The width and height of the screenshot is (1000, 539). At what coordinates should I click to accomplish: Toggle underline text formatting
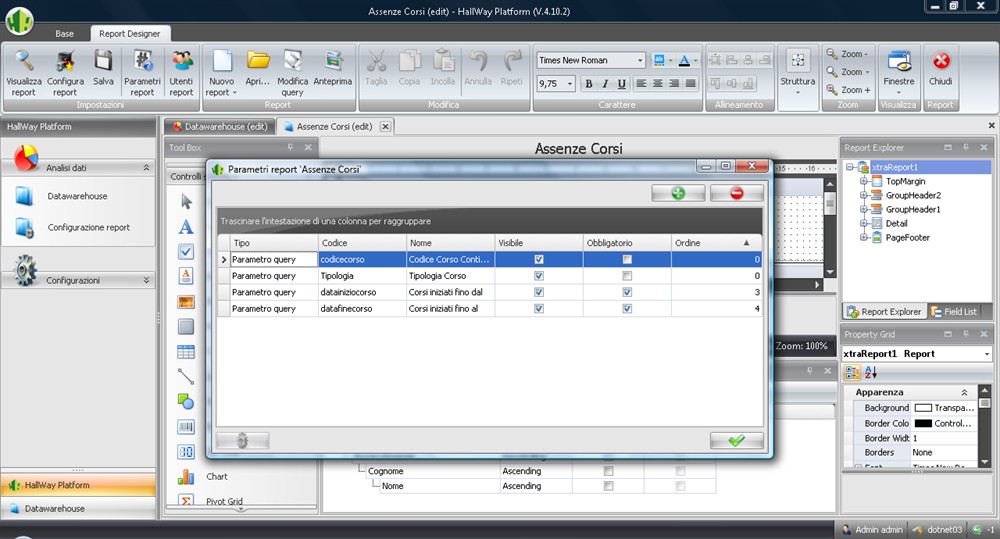pos(622,84)
